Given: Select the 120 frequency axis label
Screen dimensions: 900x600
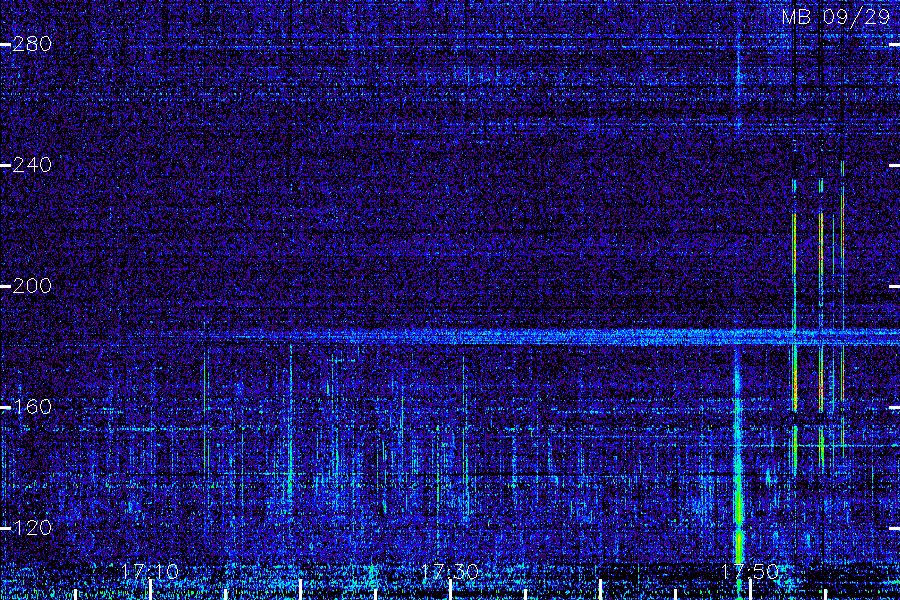Looking at the screenshot, I should [x=32, y=528].
